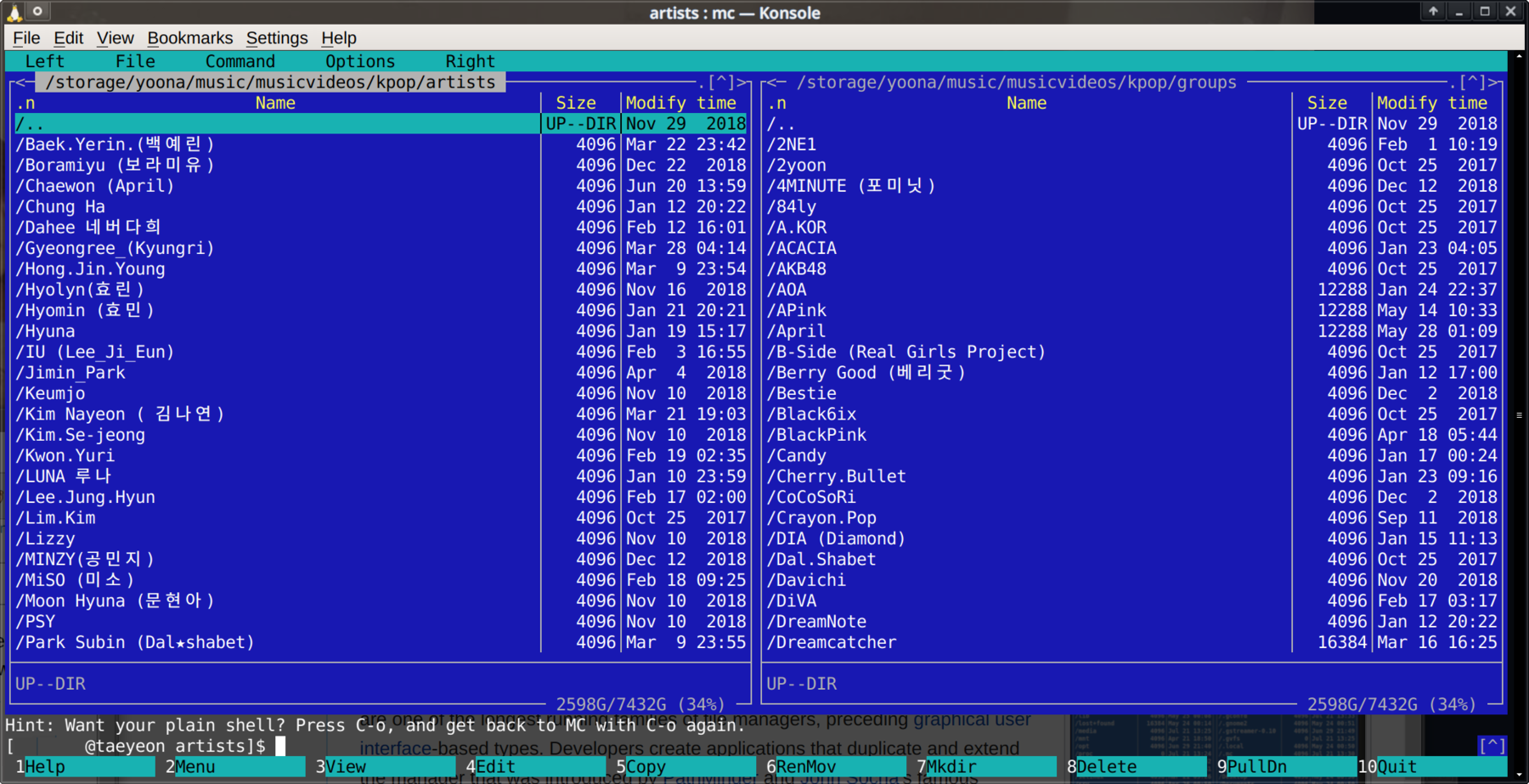Screen dimensions: 1529x784
Task: Sort left panel by Size column header
Action: pos(576,103)
